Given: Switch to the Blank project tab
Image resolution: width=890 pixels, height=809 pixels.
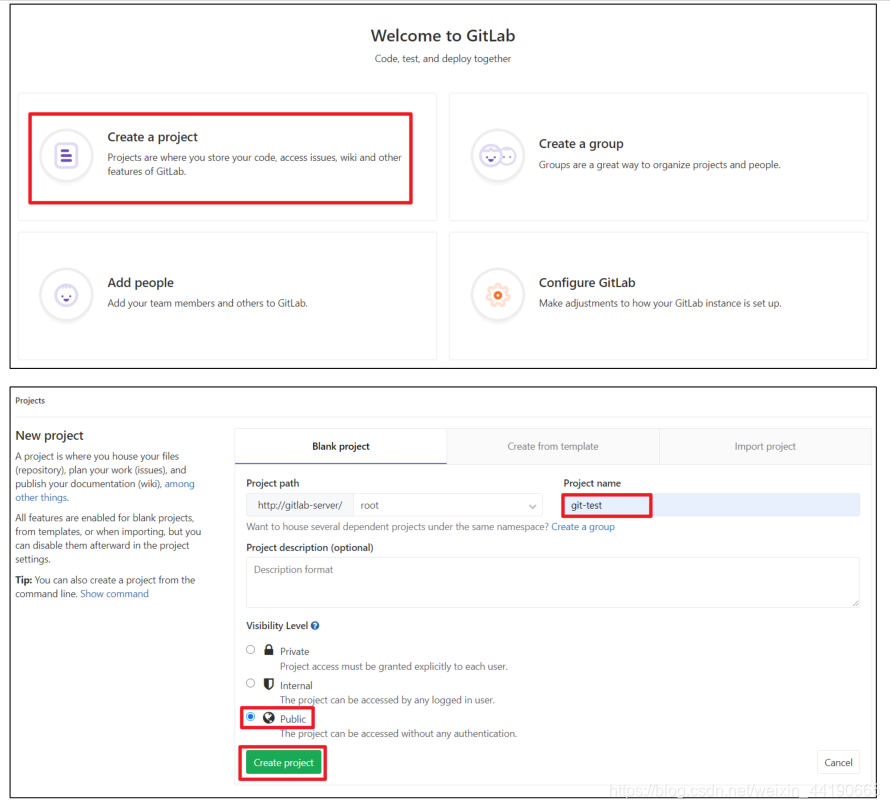Looking at the screenshot, I should [x=341, y=446].
